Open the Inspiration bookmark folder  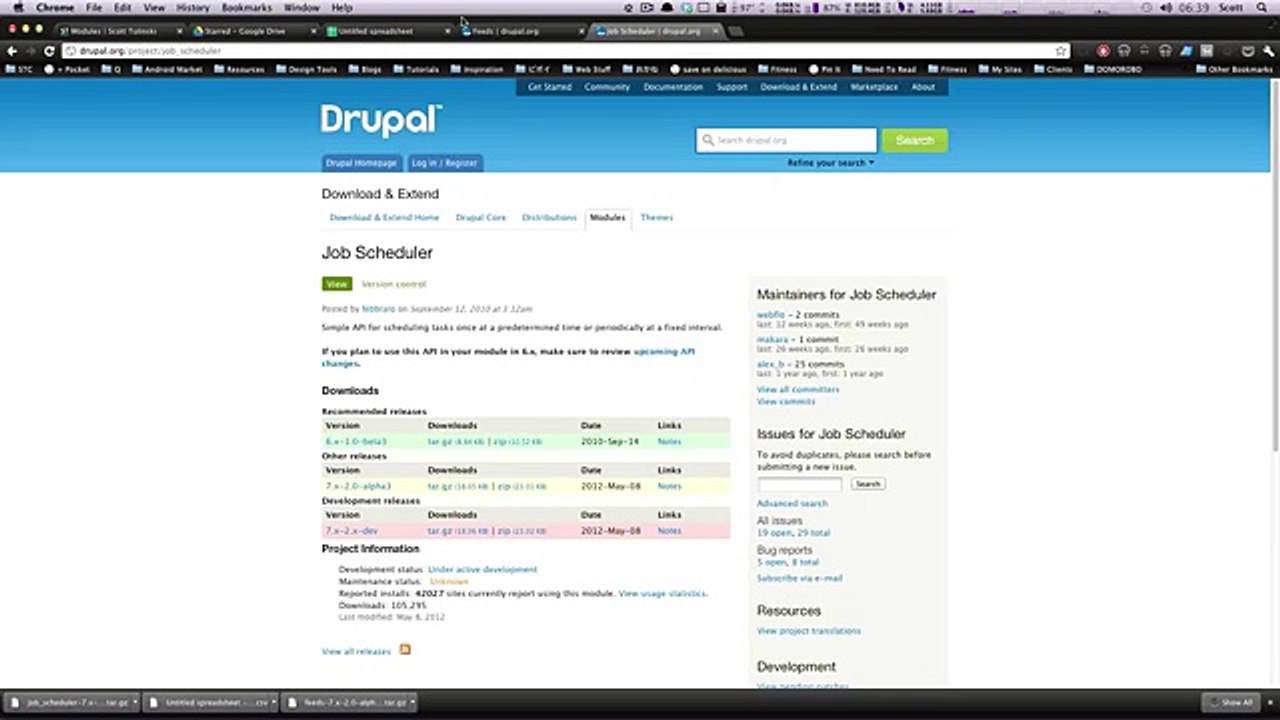click(x=476, y=70)
